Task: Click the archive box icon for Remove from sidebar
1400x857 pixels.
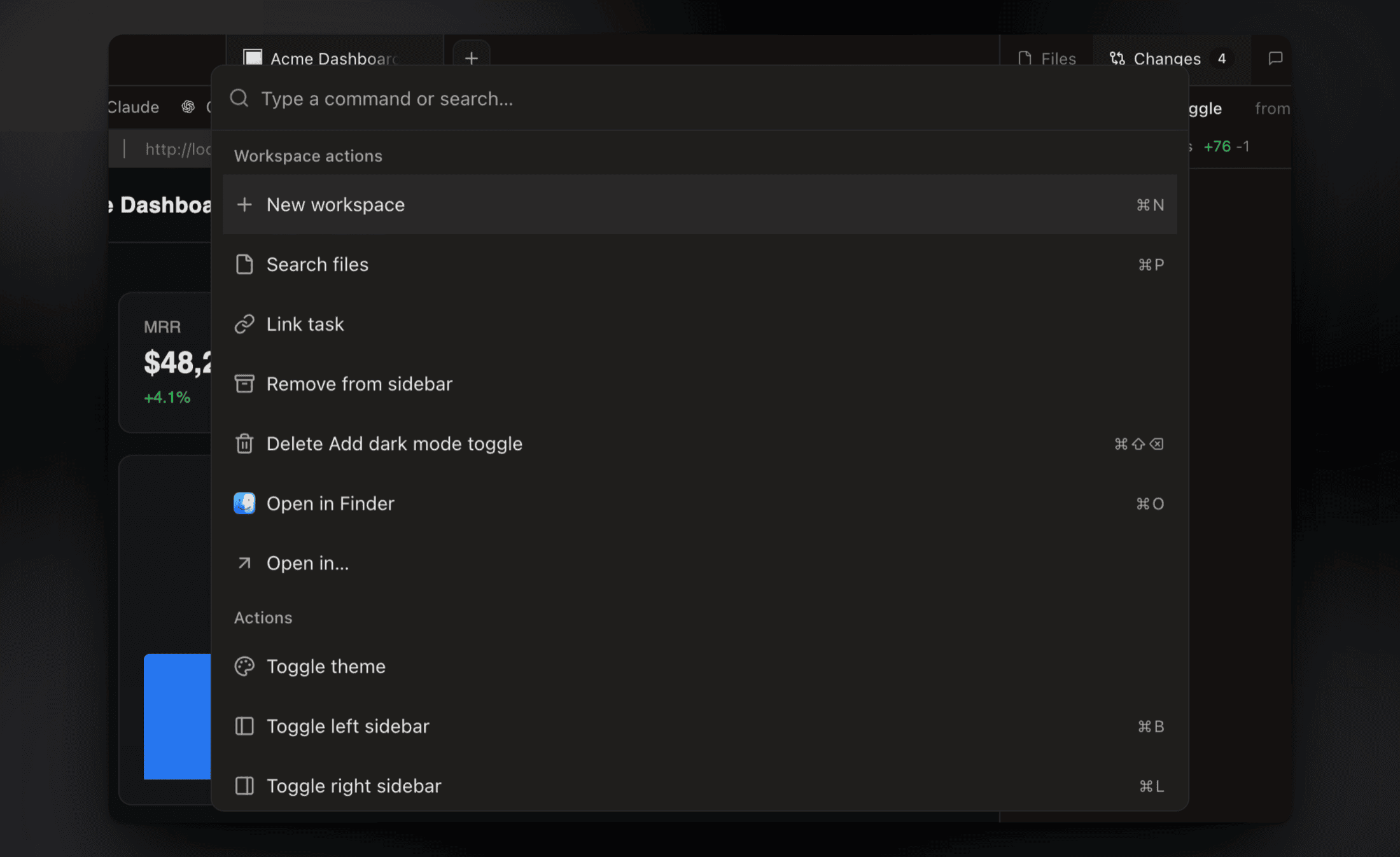Action: click(x=244, y=384)
